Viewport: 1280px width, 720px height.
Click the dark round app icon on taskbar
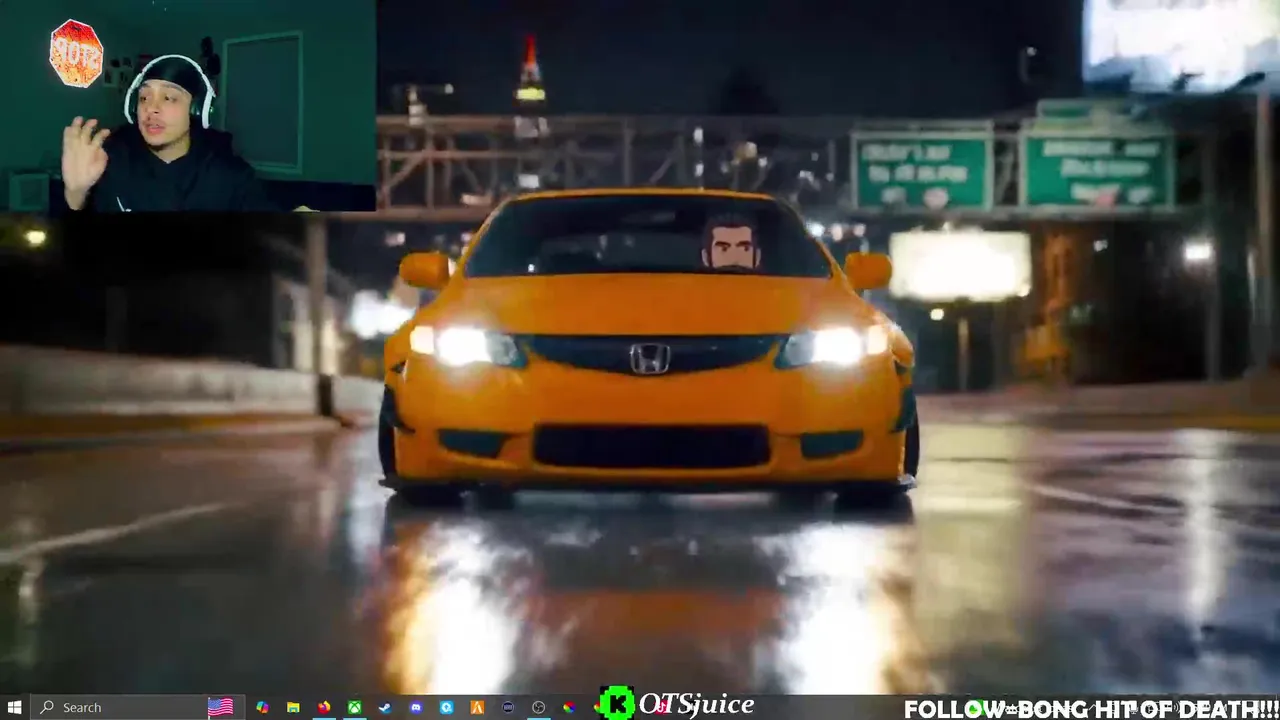pos(508,707)
